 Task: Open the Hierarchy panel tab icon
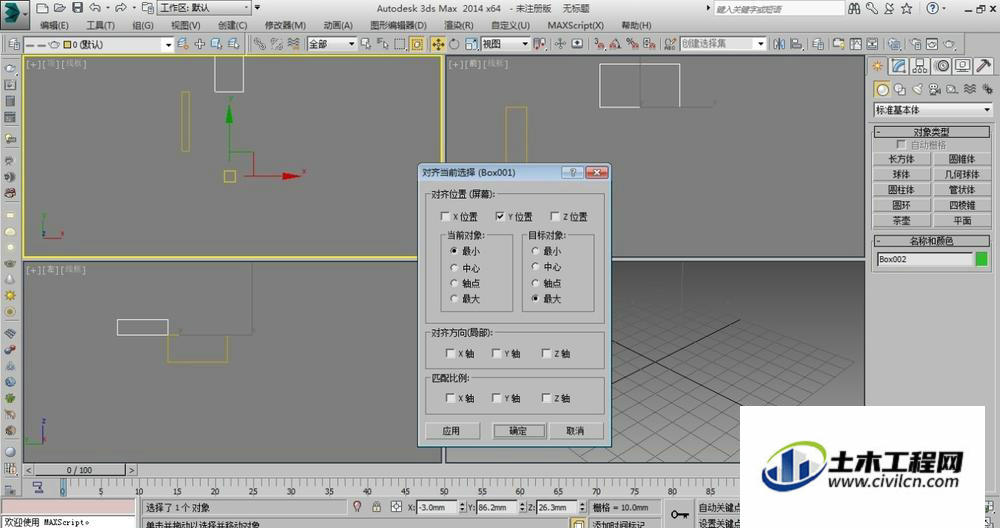point(920,66)
